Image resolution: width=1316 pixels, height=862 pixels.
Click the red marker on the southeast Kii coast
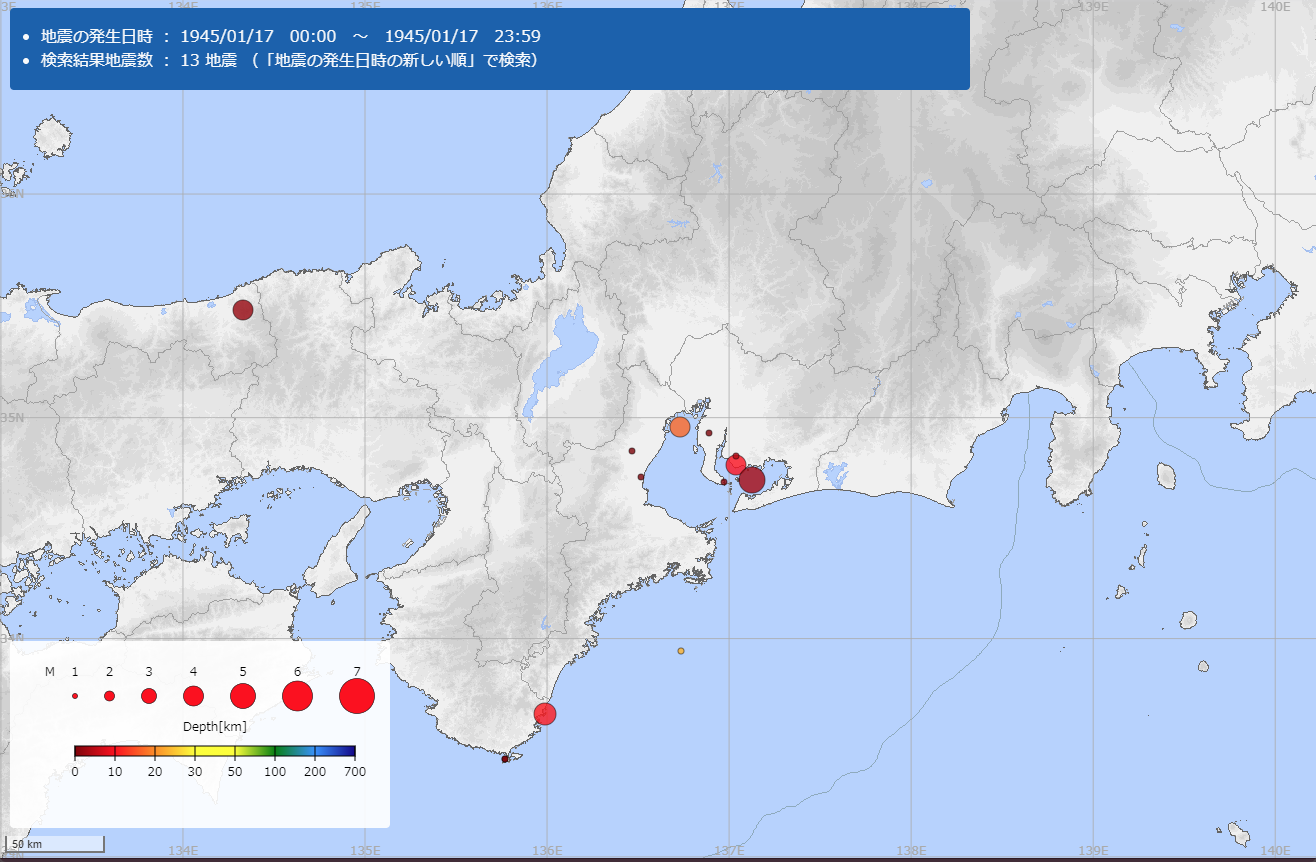(545, 714)
